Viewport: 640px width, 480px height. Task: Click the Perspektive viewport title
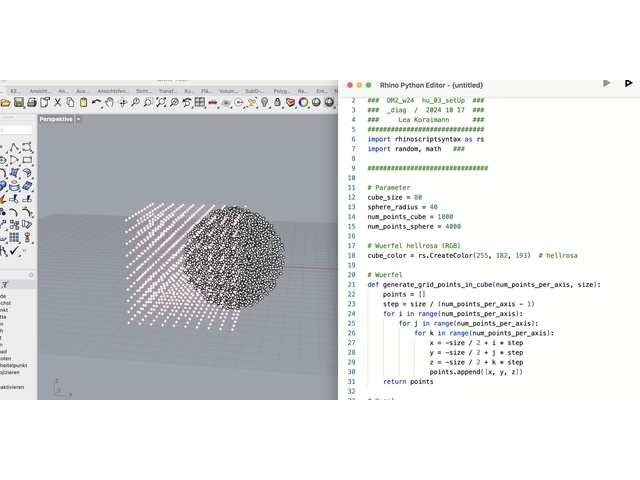(x=56, y=119)
